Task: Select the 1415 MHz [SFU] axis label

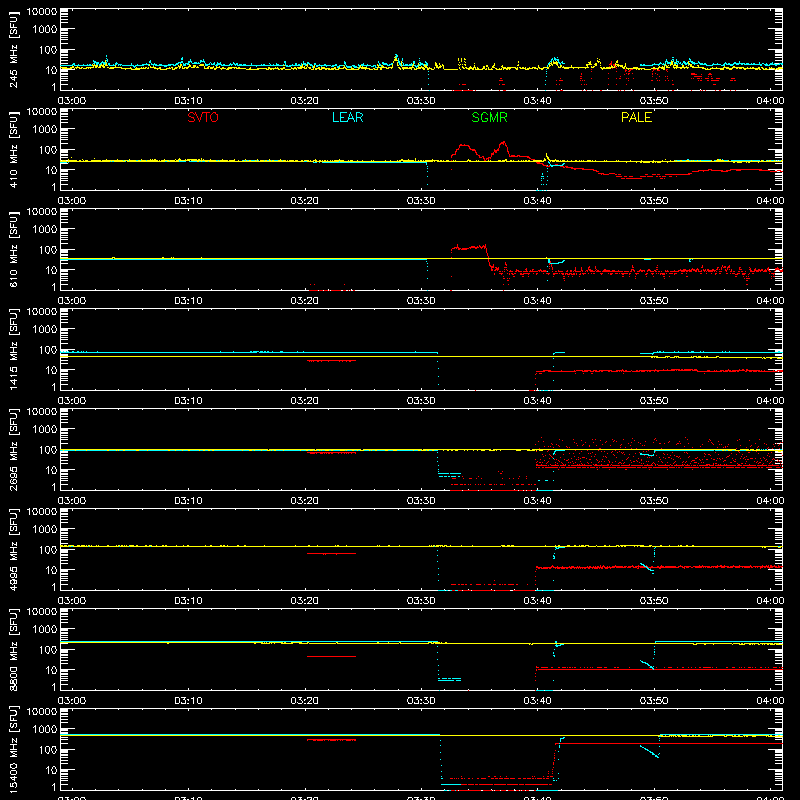Action: click(x=13, y=350)
